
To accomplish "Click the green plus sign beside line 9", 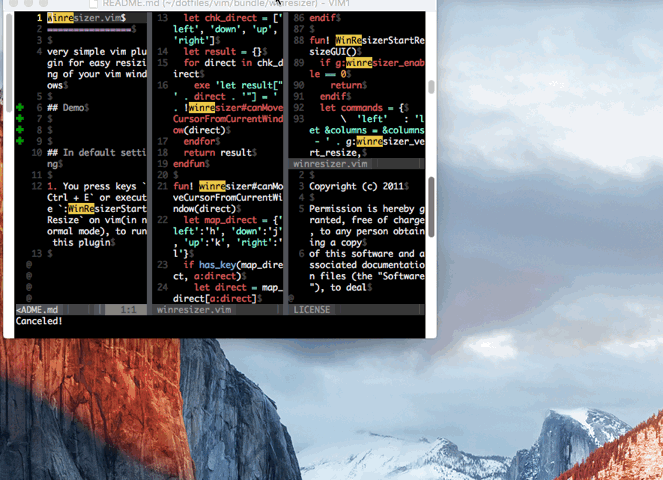I will click(20, 141).
